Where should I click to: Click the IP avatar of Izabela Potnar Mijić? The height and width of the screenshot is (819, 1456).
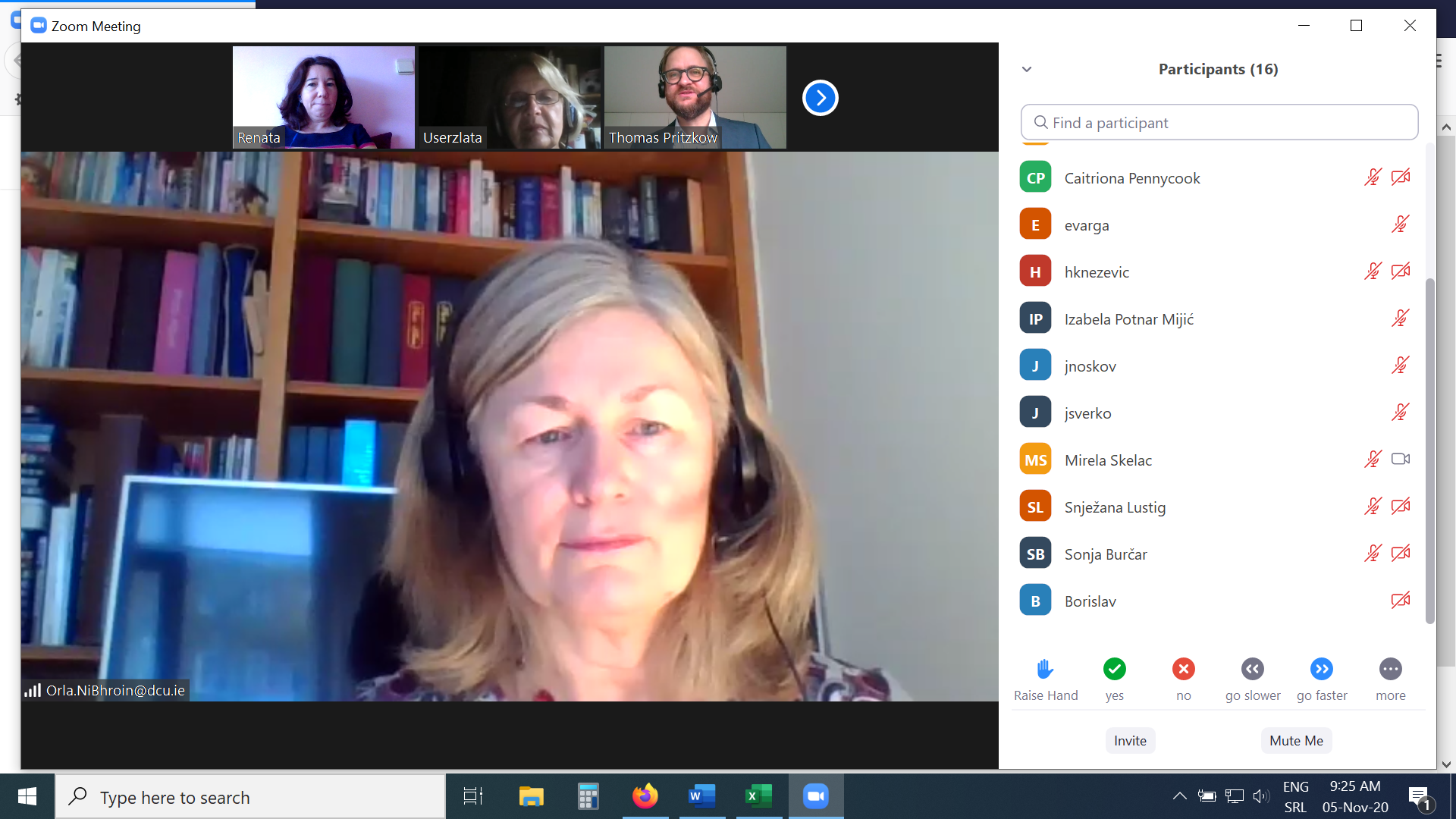coord(1035,318)
